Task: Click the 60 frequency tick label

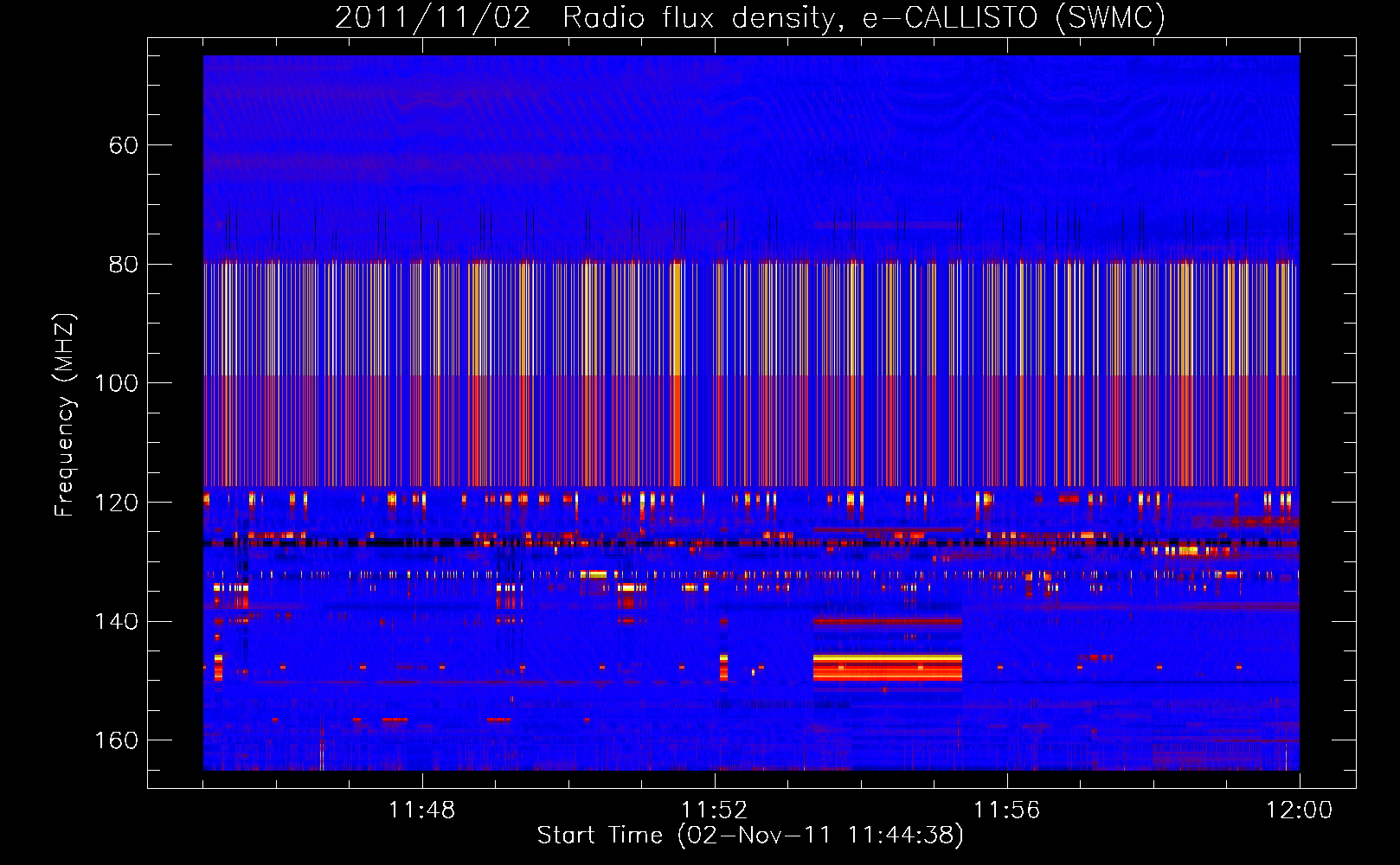Action: click(x=123, y=145)
